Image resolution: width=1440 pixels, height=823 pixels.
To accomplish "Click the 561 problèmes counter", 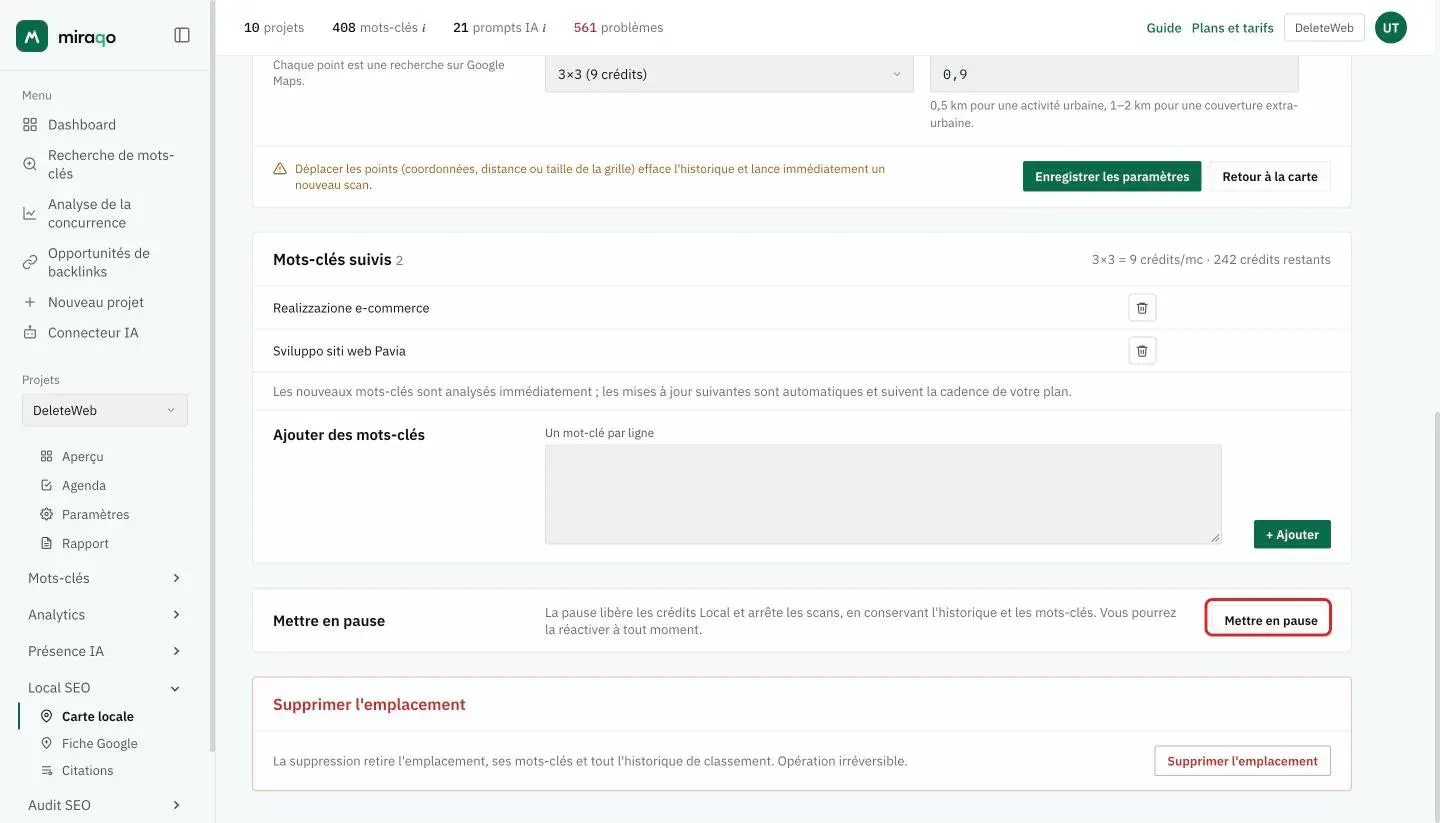I will pos(618,28).
